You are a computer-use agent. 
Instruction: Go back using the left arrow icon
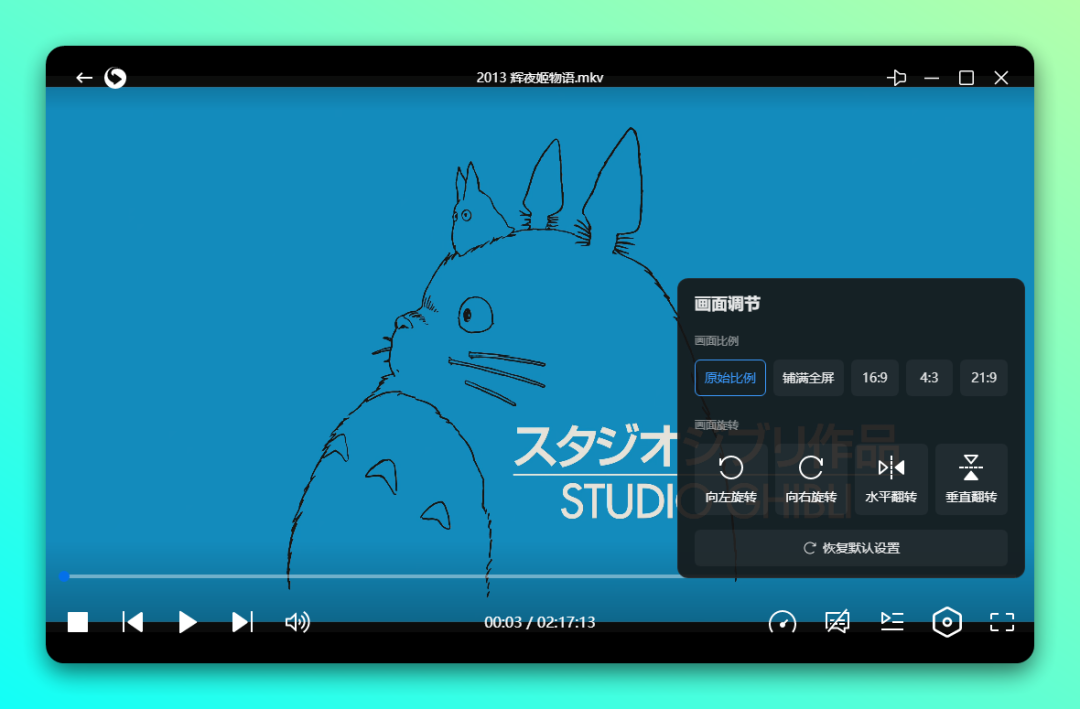(84, 78)
